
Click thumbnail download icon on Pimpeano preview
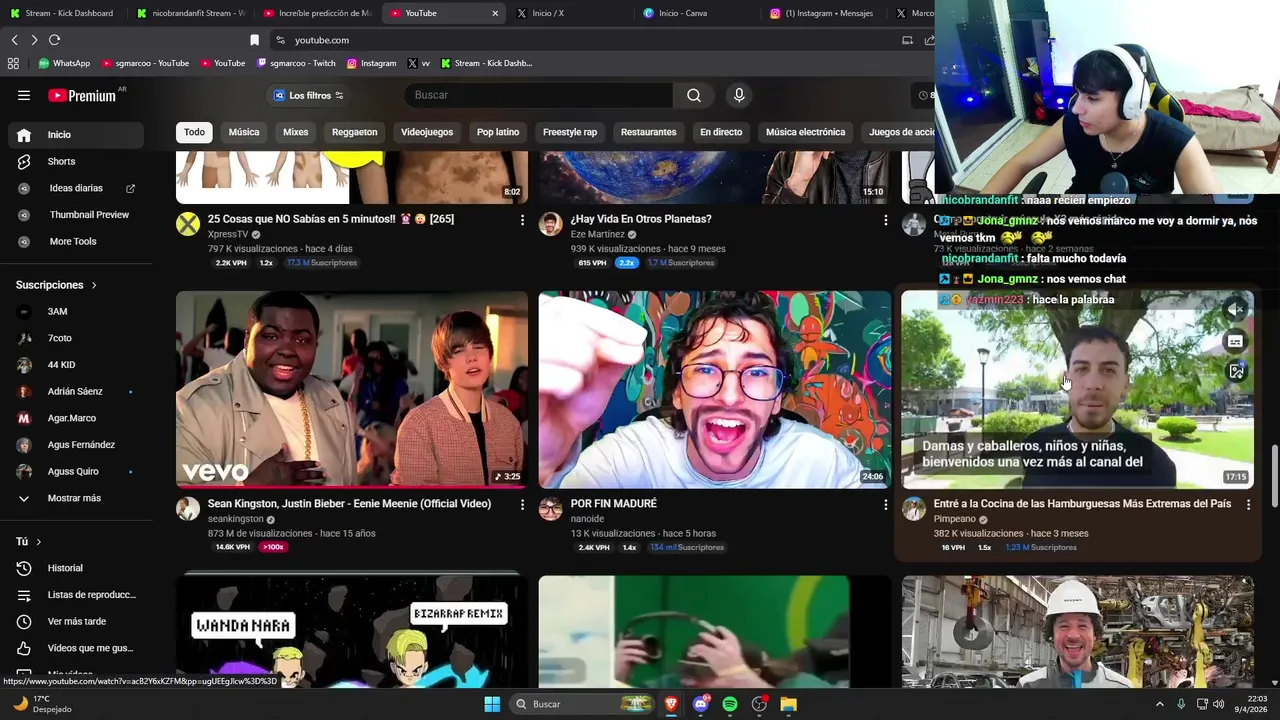[1236, 372]
